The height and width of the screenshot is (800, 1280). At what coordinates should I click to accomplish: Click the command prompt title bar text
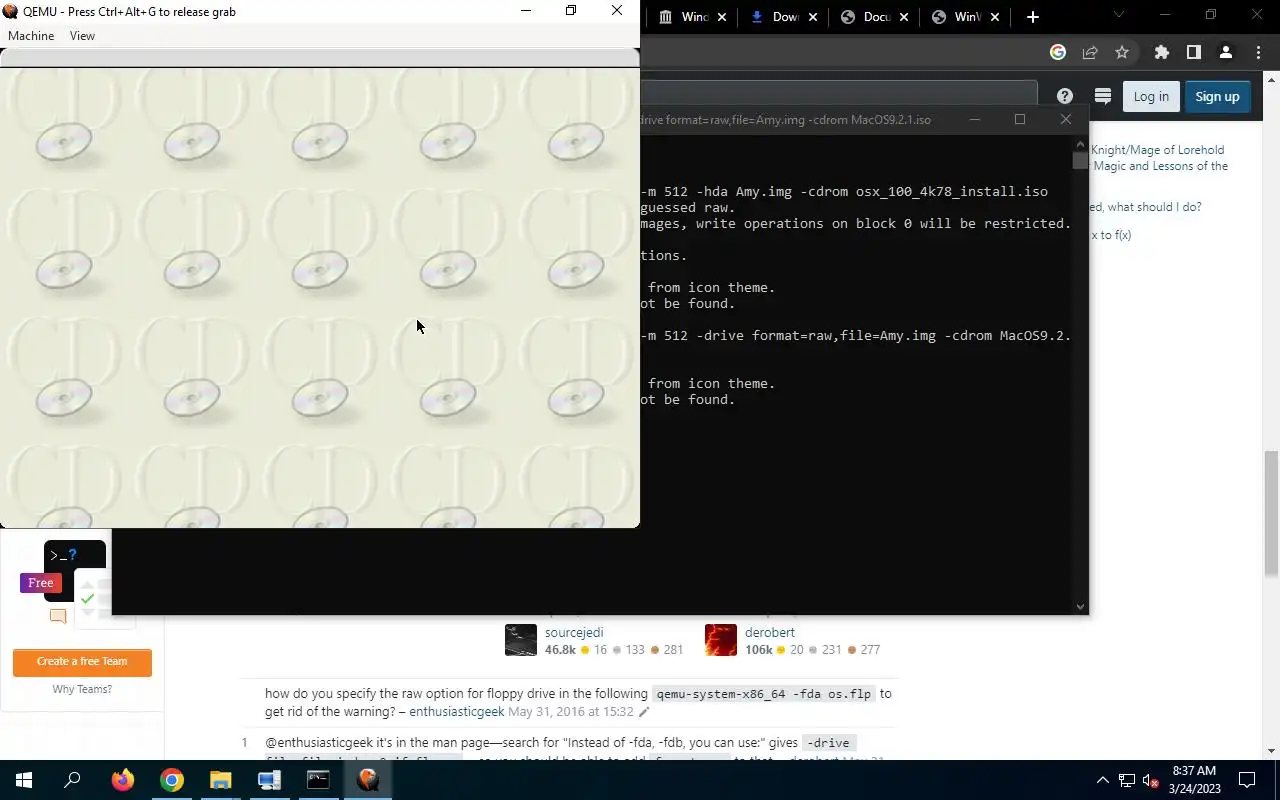[x=785, y=119]
